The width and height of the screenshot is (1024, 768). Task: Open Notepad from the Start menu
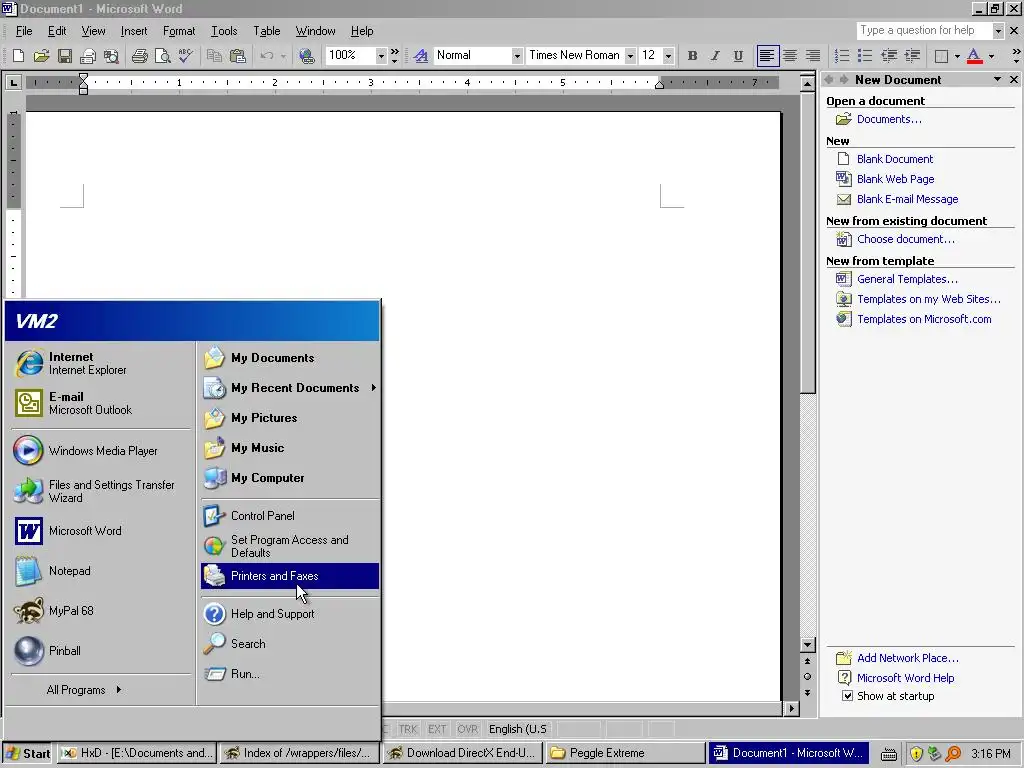click(x=101, y=571)
